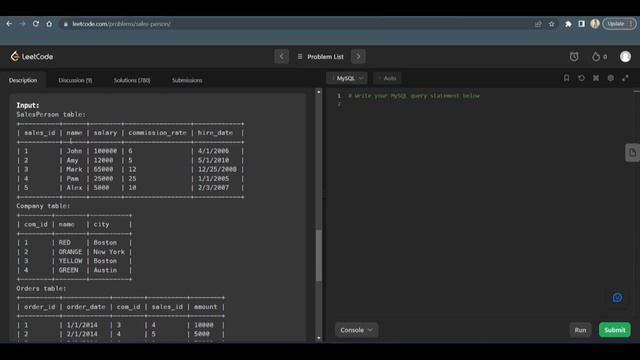Click scrollbar up arrow in description
The image size is (640, 360).
click(x=319, y=92)
